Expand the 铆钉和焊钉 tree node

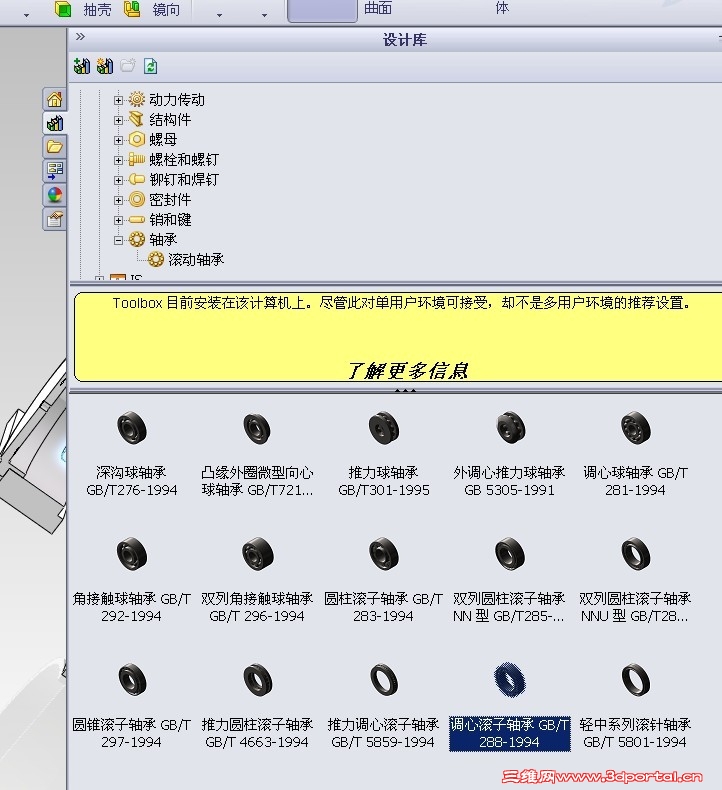click(118, 180)
